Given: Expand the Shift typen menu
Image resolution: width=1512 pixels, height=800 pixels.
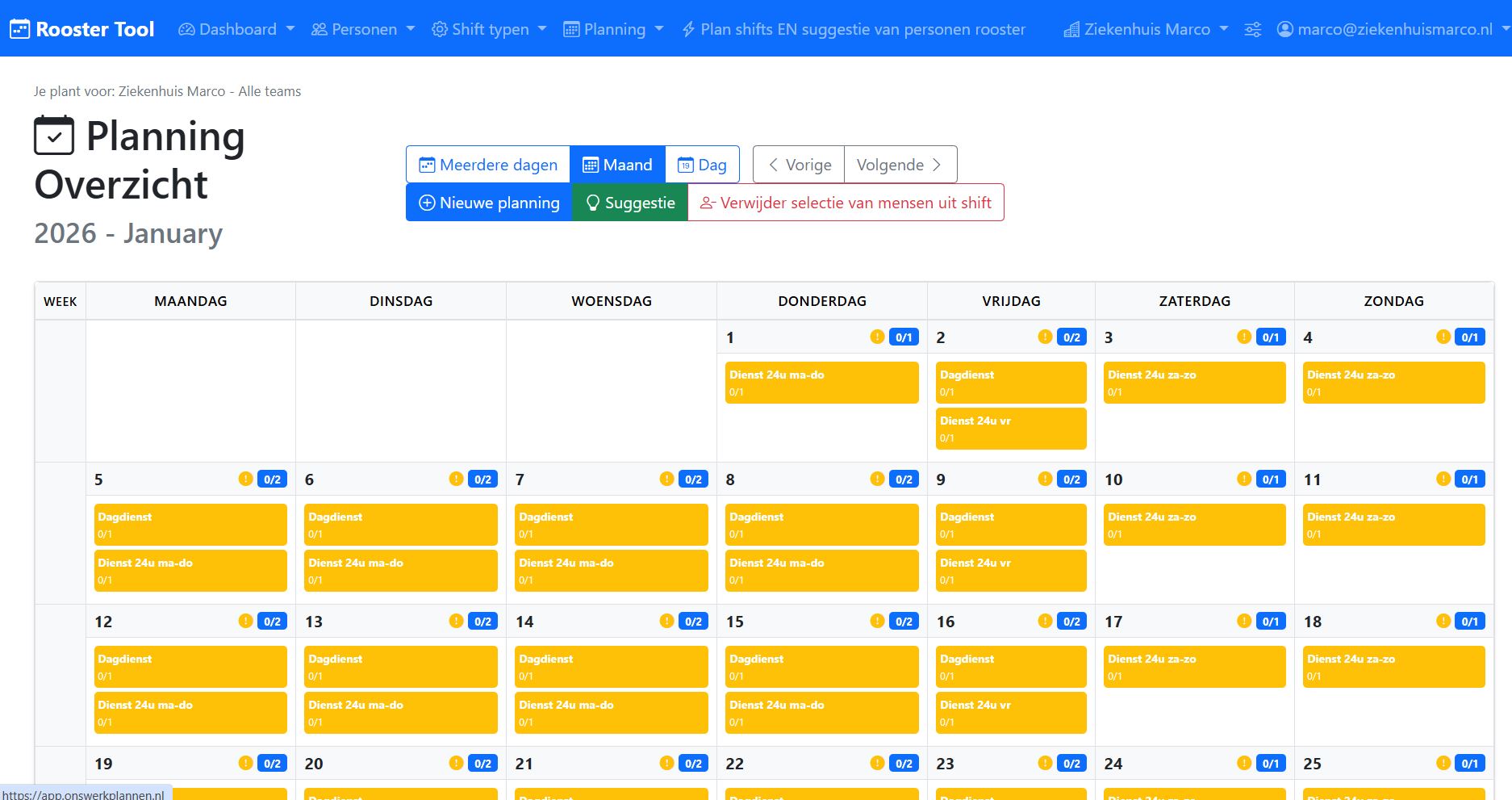Looking at the screenshot, I should tap(488, 29).
